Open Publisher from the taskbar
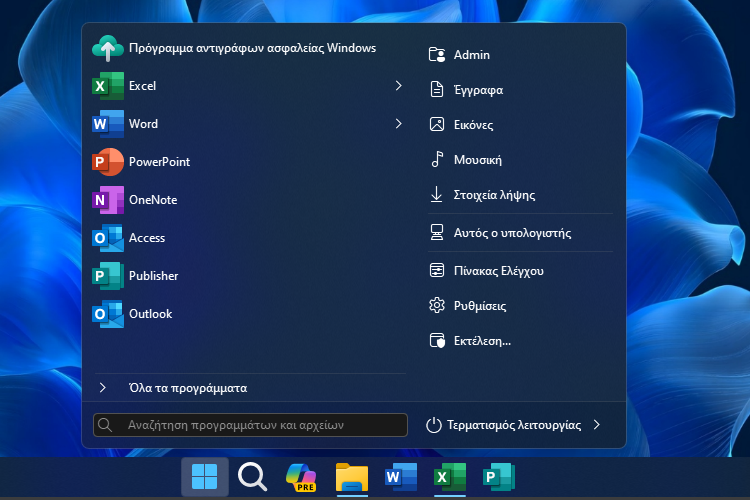The image size is (750, 500). pos(498,477)
